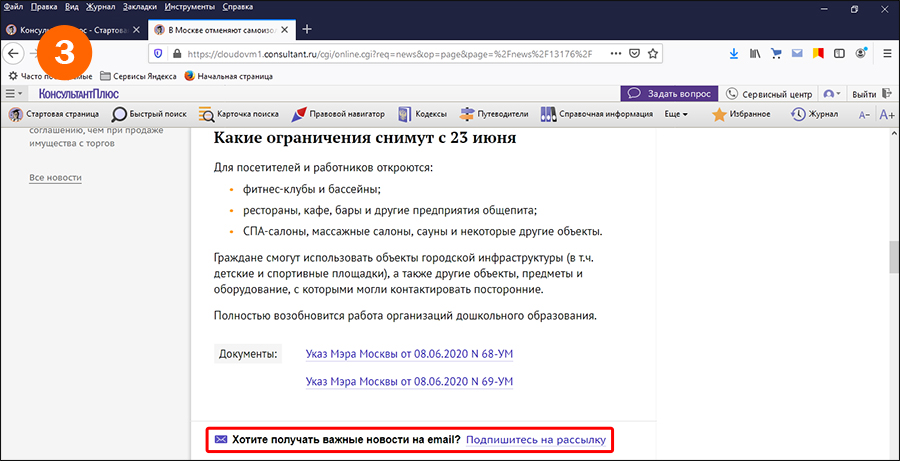Open Карточка поиска search card
The height and width of the screenshot is (461, 900).
[x=239, y=114]
